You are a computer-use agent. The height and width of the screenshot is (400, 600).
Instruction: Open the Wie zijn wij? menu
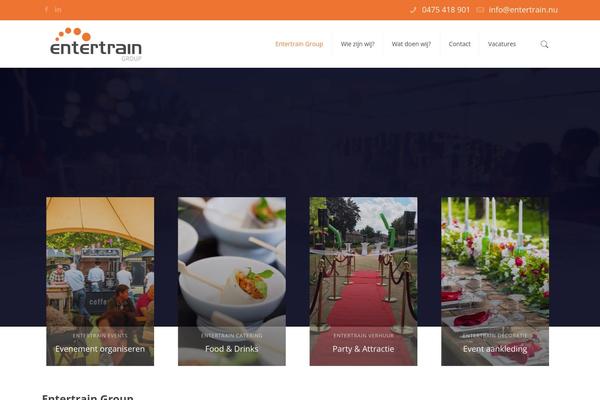click(357, 44)
